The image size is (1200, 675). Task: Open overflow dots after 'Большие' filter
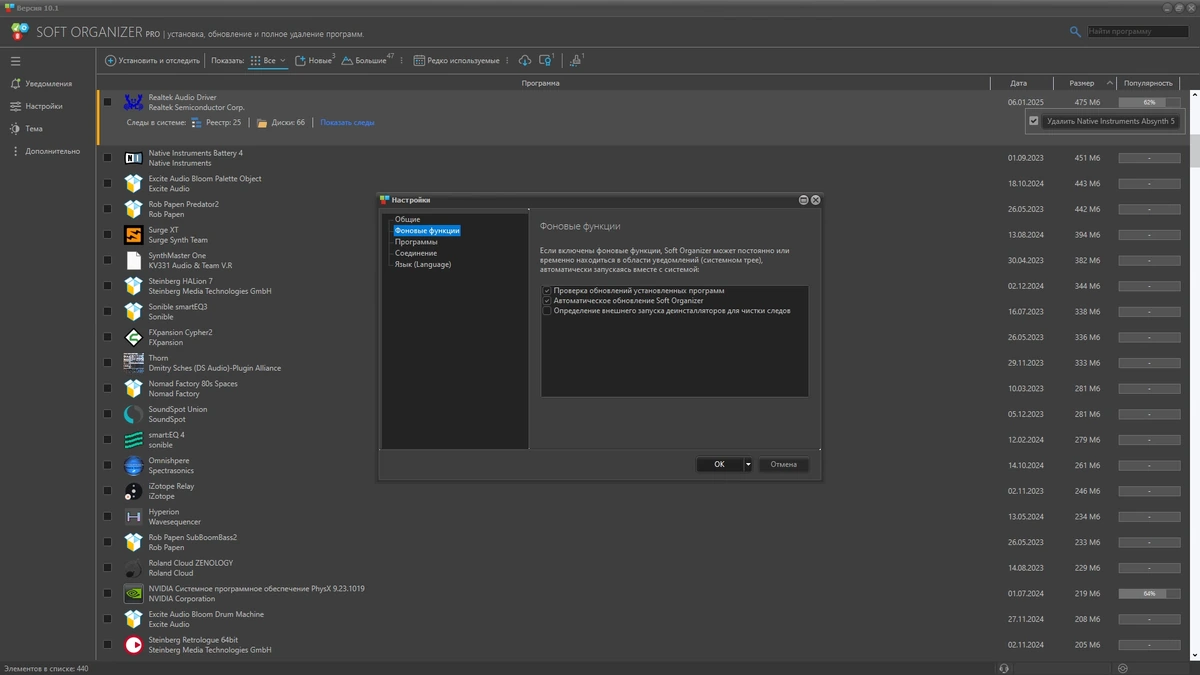click(404, 61)
